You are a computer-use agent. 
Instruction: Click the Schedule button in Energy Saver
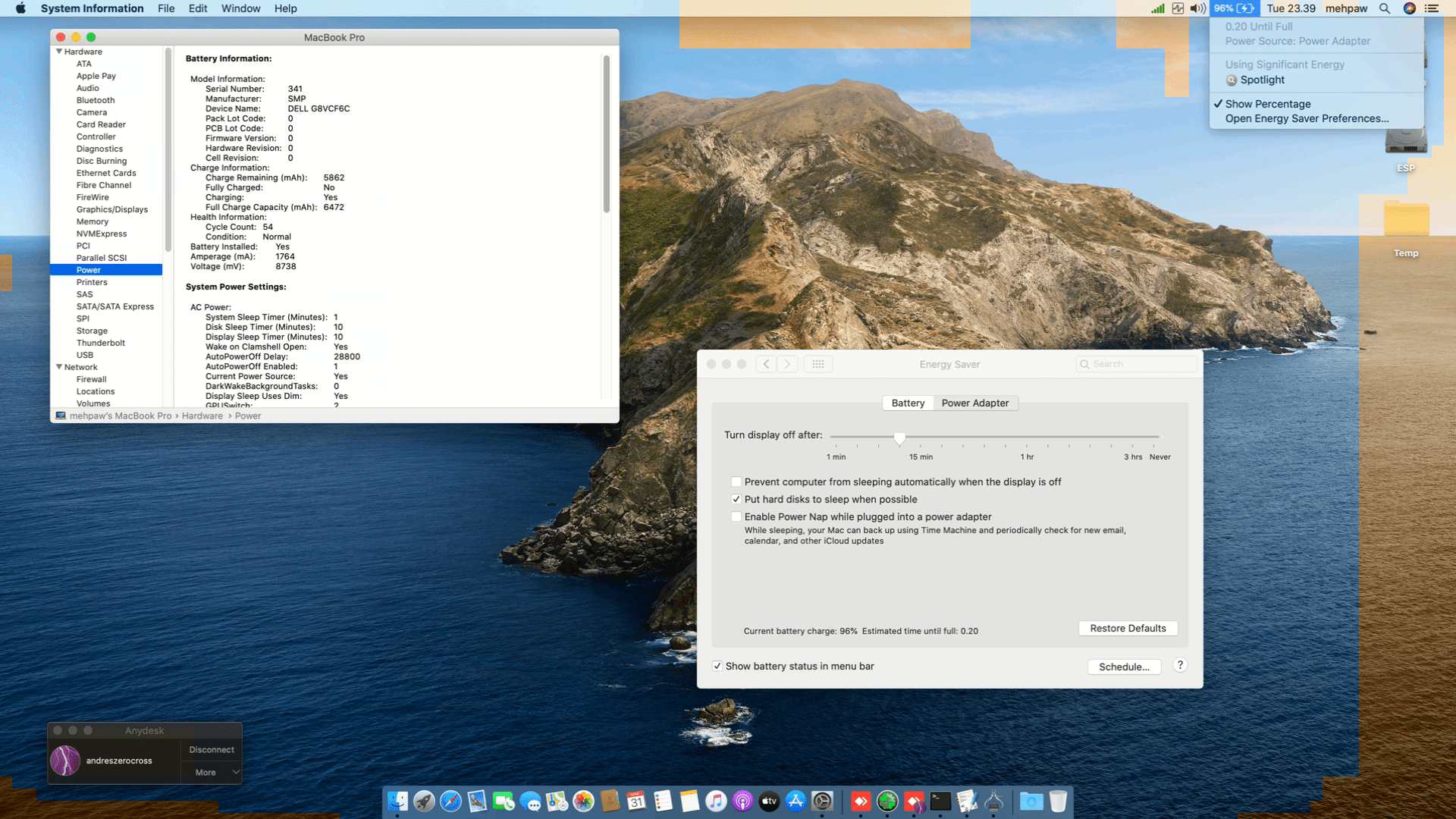(1124, 667)
